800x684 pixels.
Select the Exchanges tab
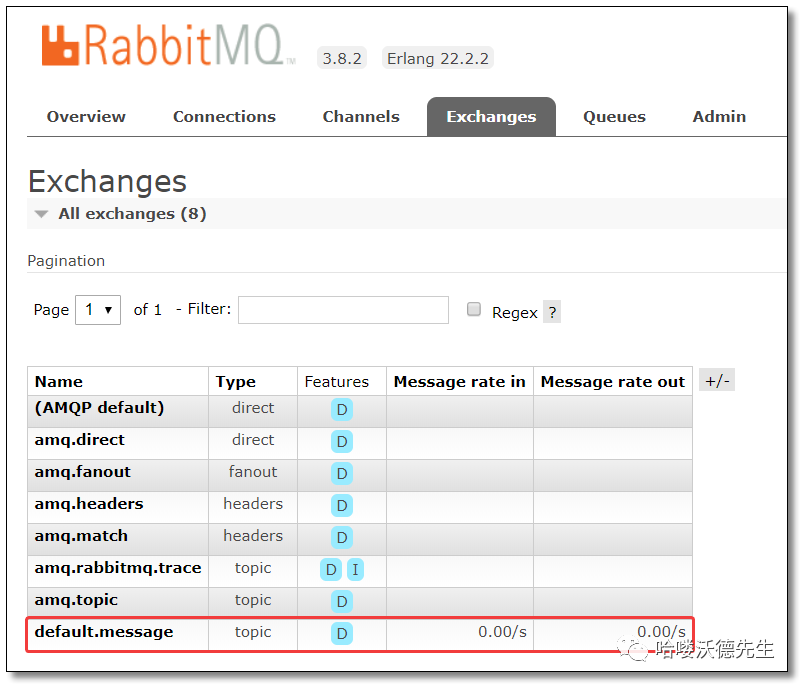[491, 117]
